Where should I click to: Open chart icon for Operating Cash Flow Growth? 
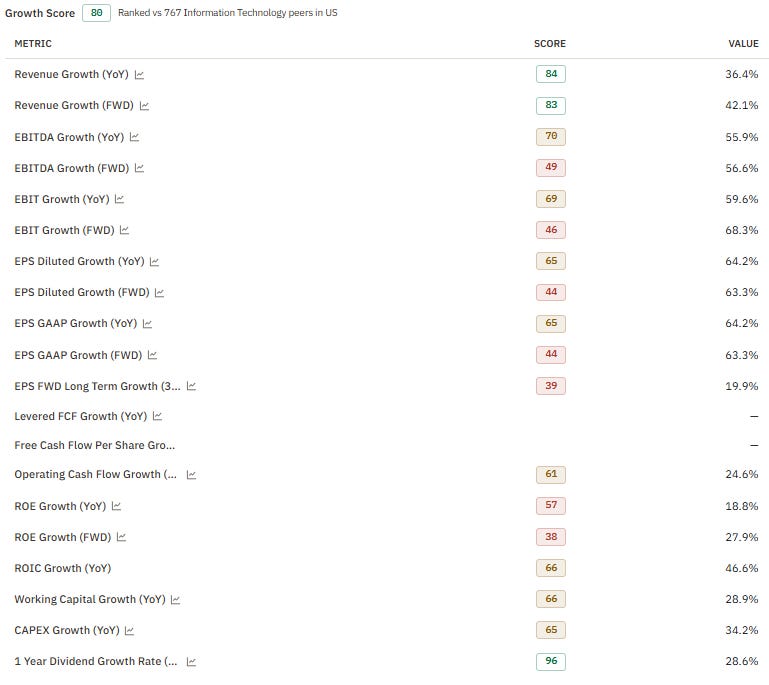pos(191,475)
